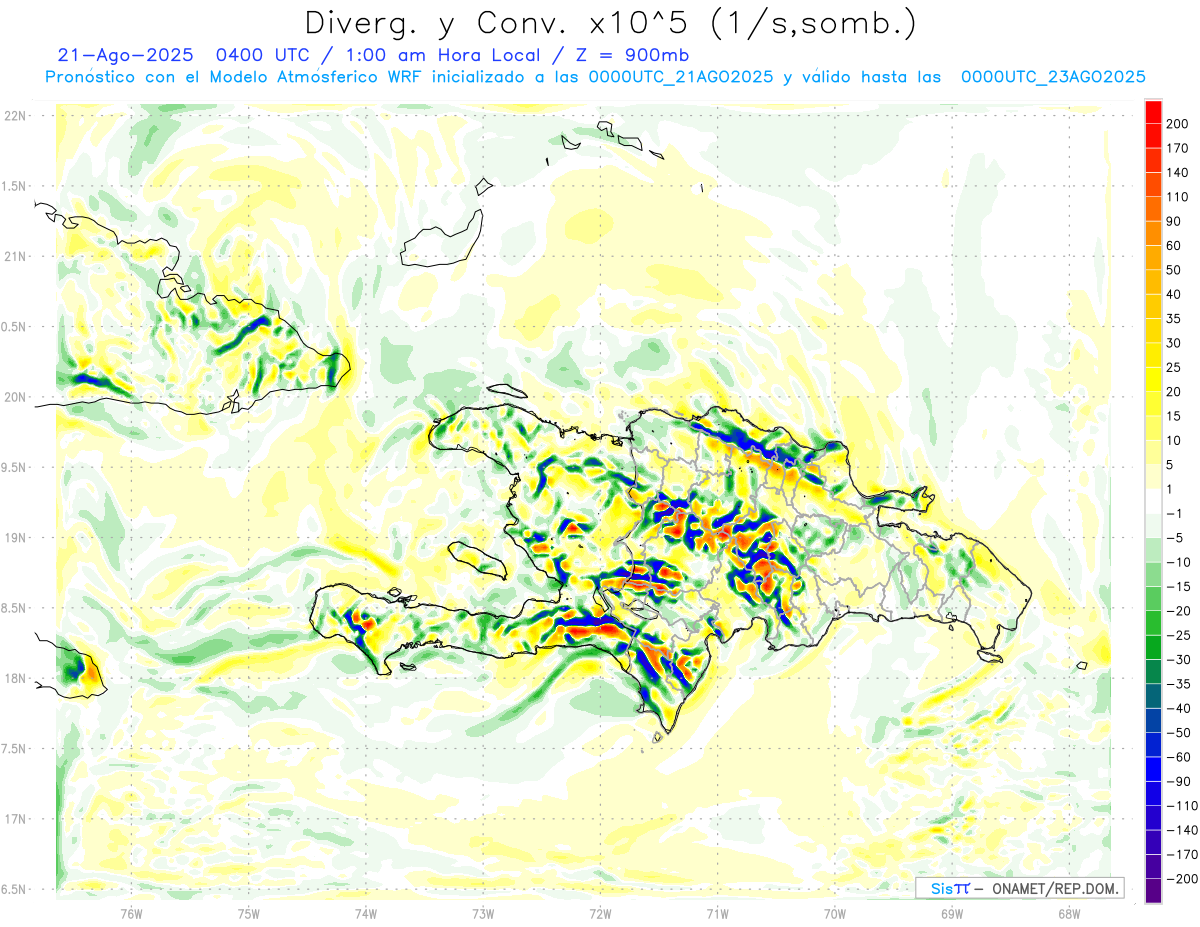Click the '73W' longitude label

(483, 913)
